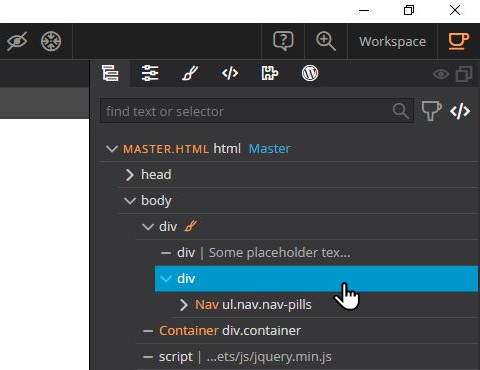Image resolution: width=480 pixels, height=370 pixels.
Task: Click the orange coffee cup icon
Action: coord(458,41)
